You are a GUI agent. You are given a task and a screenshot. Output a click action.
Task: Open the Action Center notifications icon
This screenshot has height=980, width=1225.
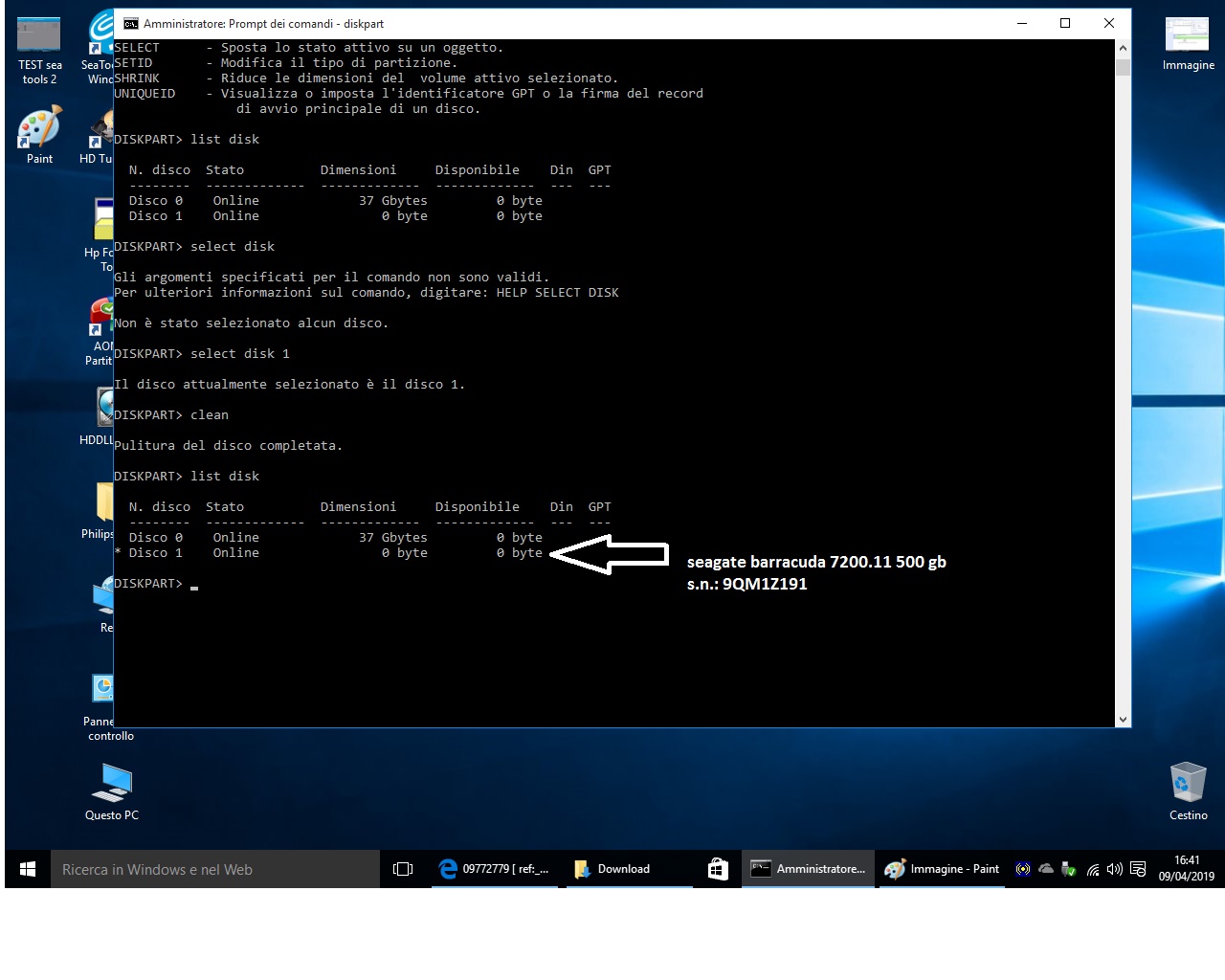pyautogui.click(x=1138, y=869)
